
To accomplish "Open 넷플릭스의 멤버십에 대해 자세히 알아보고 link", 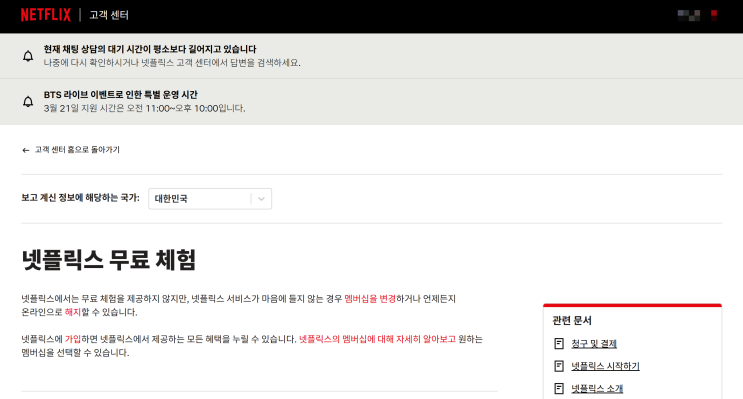I will 377,339.
